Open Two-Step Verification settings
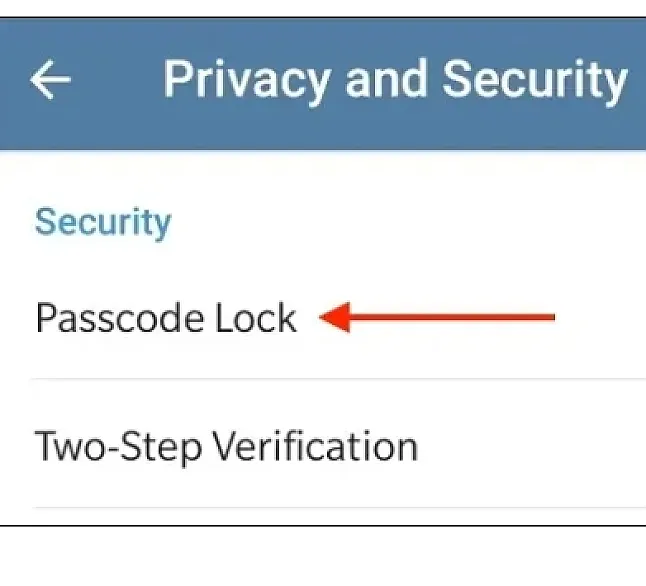 point(323,444)
